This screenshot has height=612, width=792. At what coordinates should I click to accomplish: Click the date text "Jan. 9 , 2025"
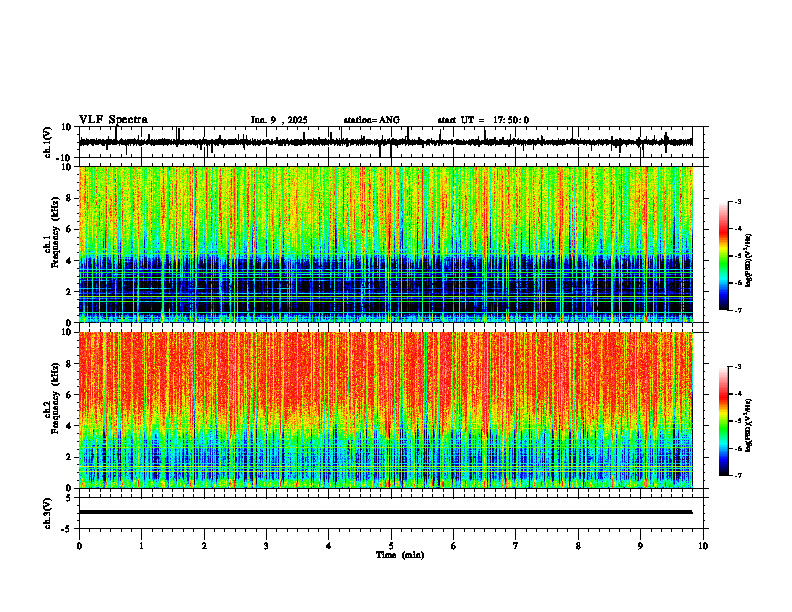tap(279, 120)
